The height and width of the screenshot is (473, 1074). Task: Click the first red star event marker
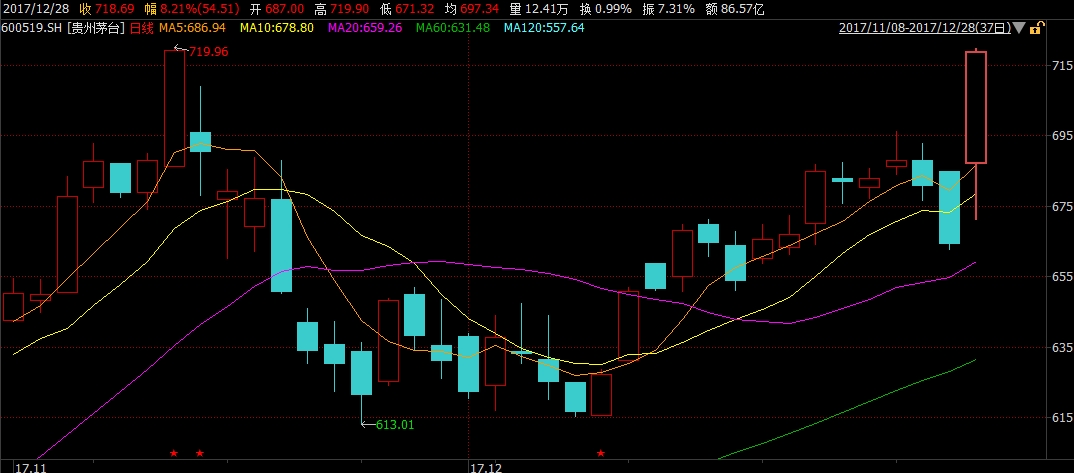[174, 454]
